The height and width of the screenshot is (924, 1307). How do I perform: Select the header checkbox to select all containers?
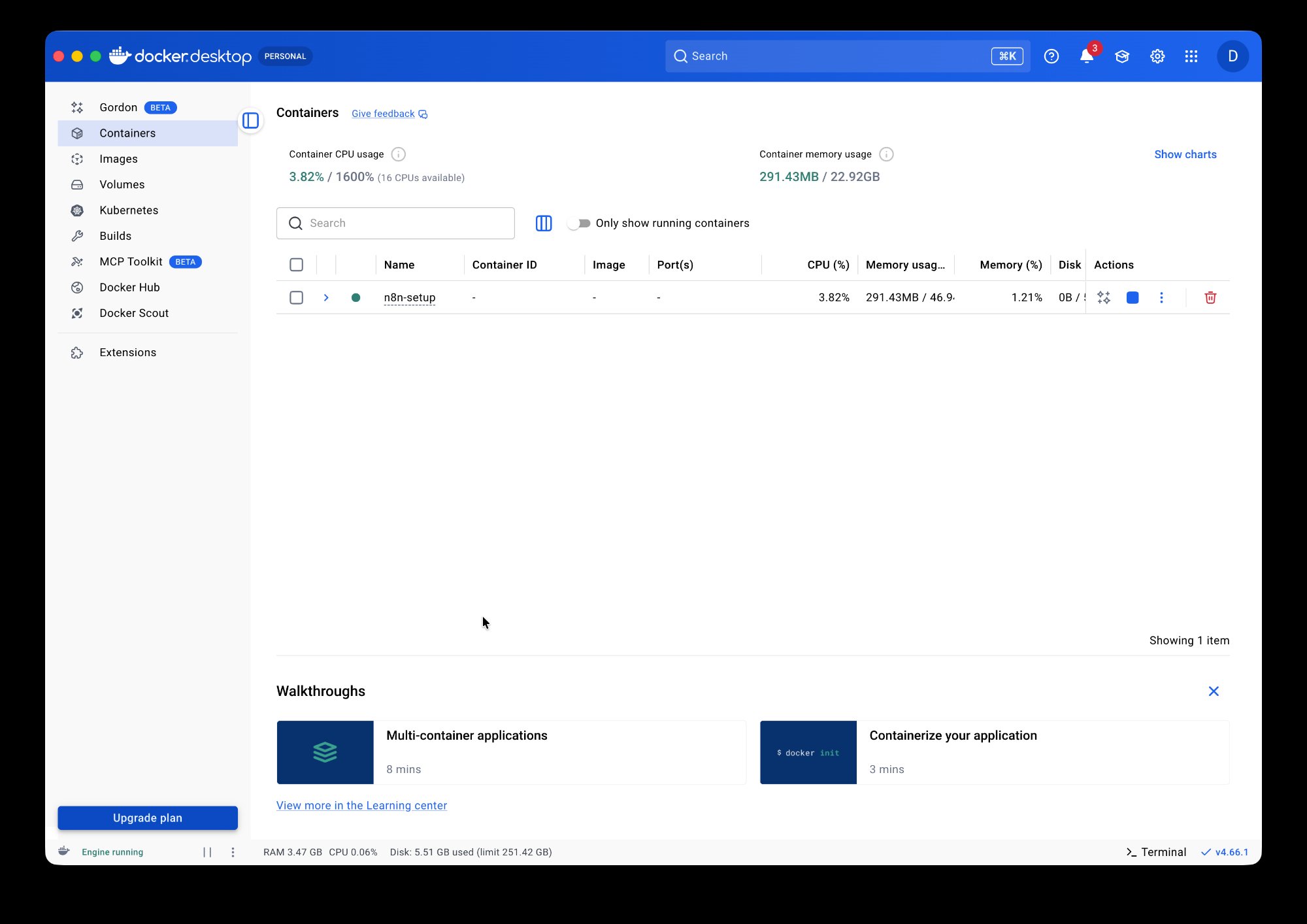pyautogui.click(x=296, y=265)
